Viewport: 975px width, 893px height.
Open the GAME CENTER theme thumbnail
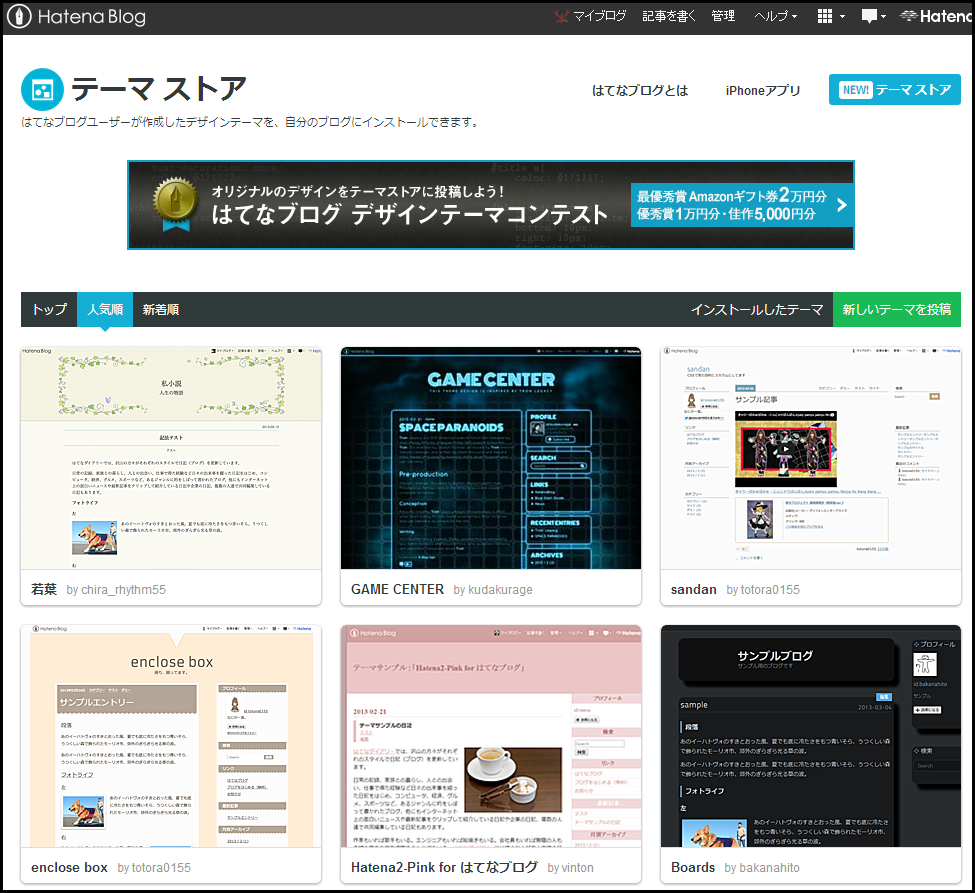pos(491,458)
